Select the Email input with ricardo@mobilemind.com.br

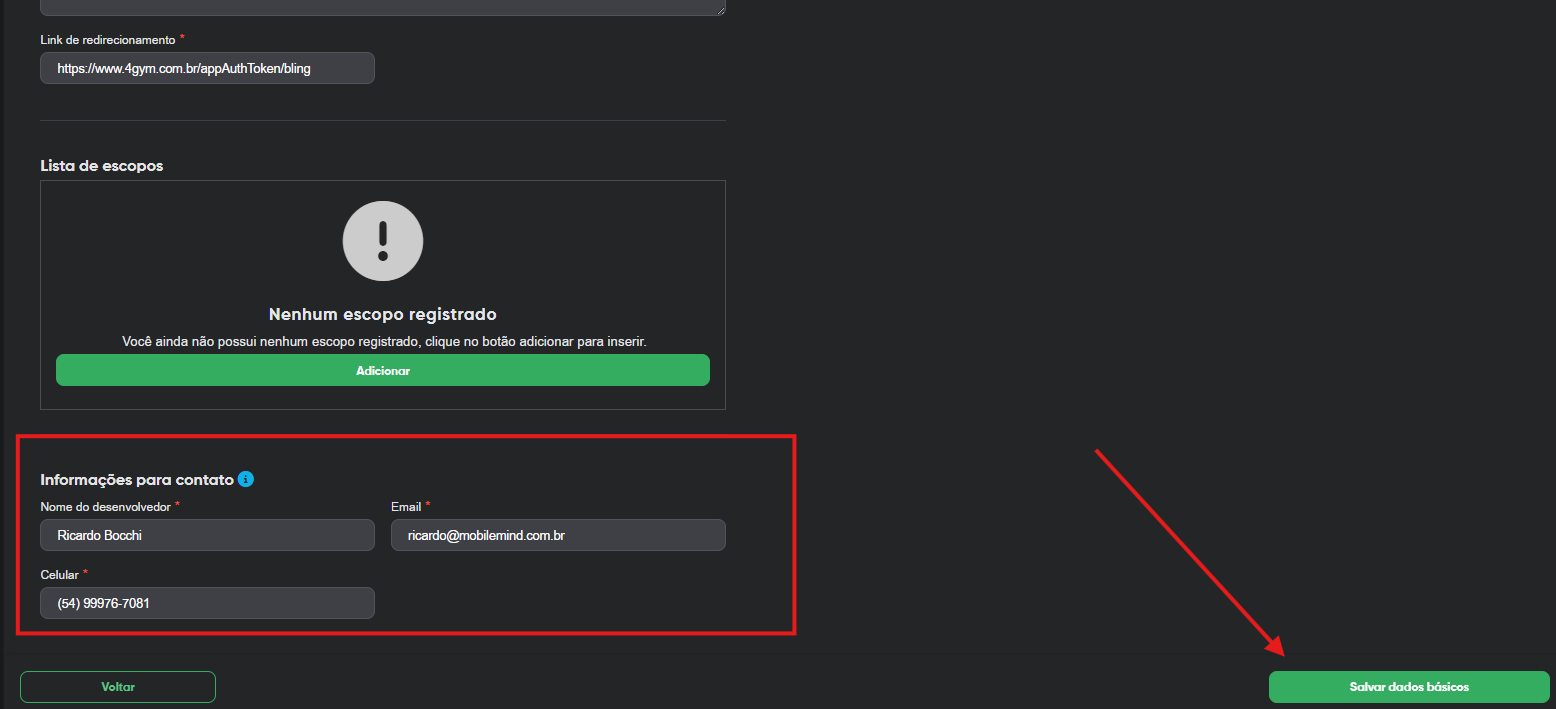tap(557, 535)
